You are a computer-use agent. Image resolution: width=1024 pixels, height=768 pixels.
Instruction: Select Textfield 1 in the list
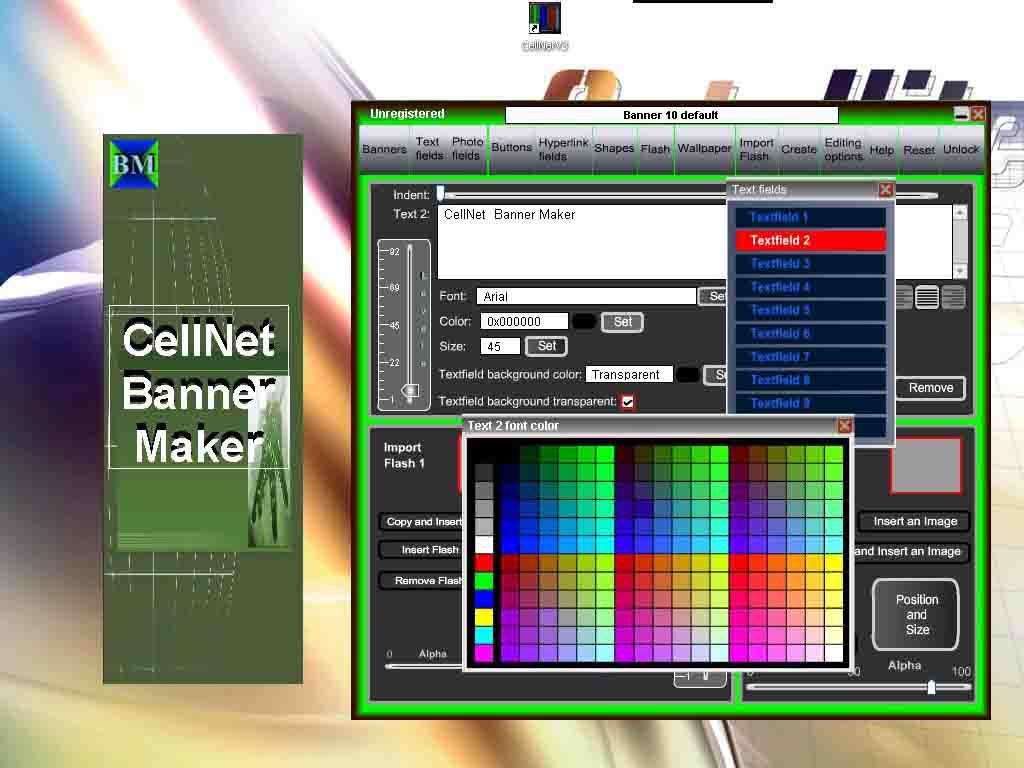[x=810, y=217]
